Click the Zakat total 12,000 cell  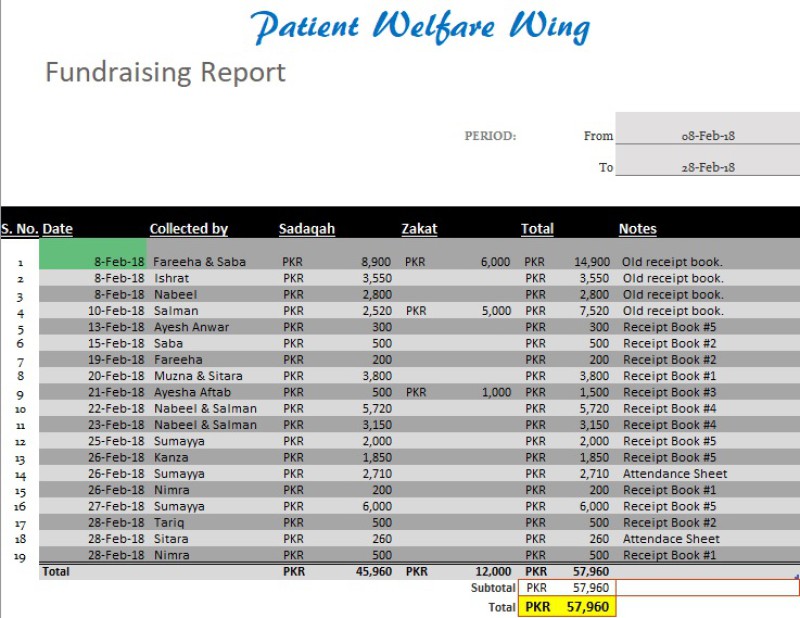click(493, 572)
